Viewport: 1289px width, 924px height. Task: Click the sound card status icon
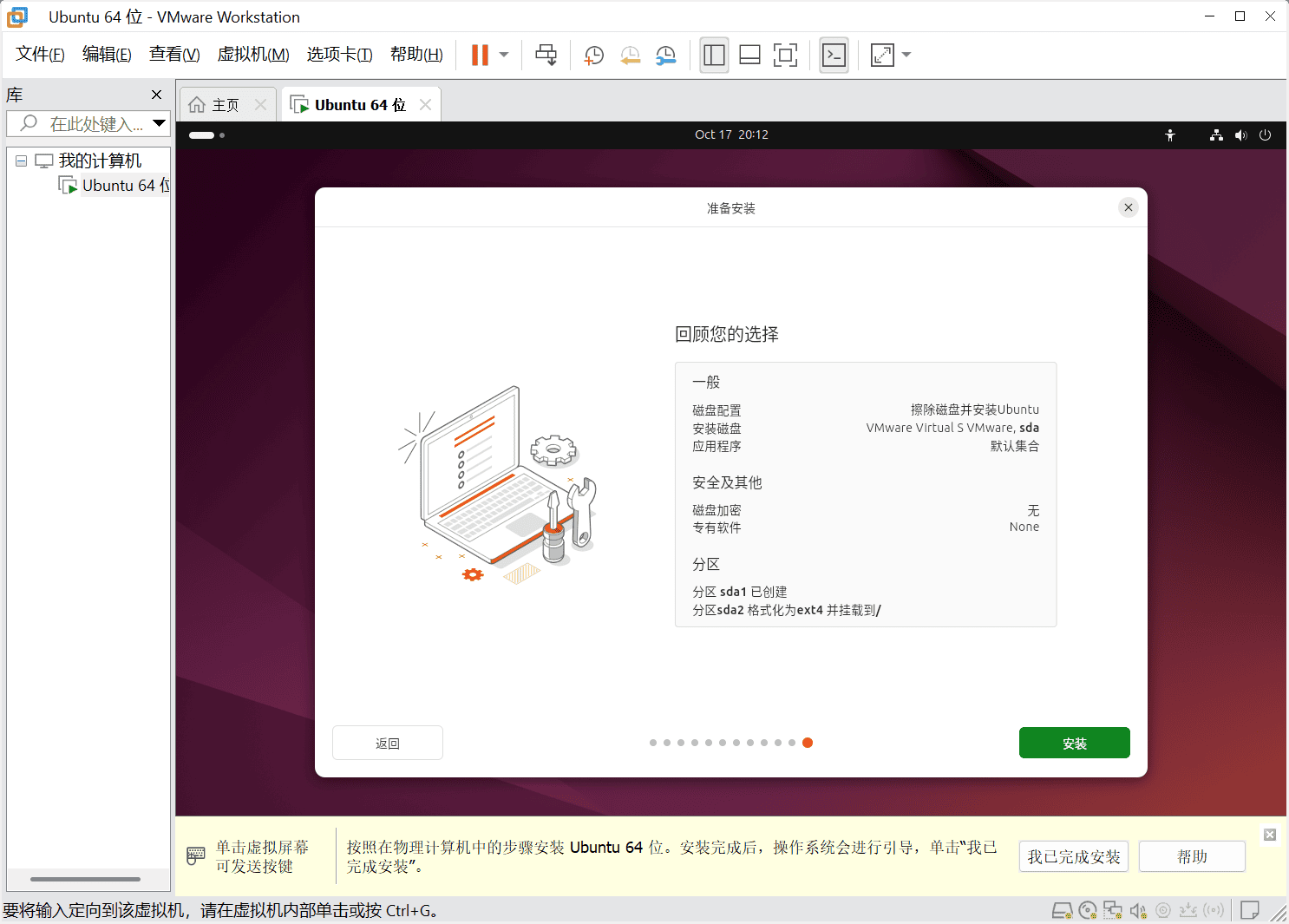[x=1138, y=911]
